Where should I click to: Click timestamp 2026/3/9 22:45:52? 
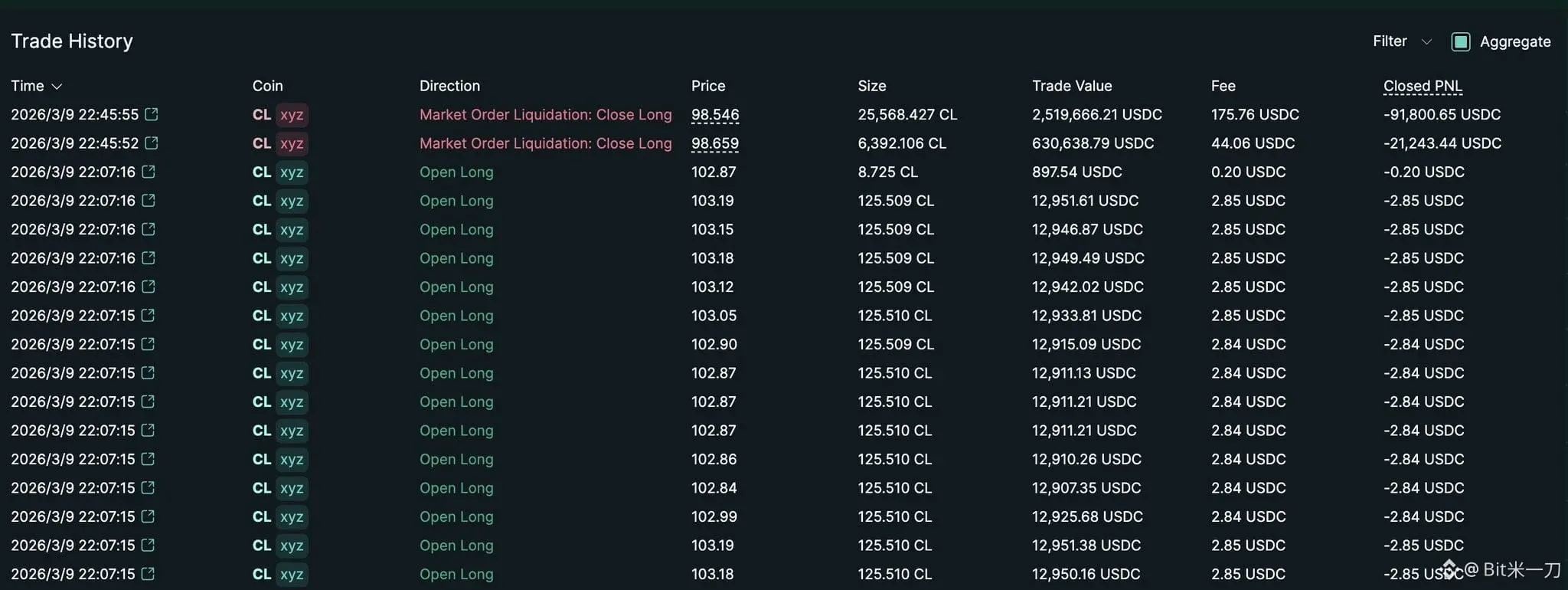click(x=75, y=143)
